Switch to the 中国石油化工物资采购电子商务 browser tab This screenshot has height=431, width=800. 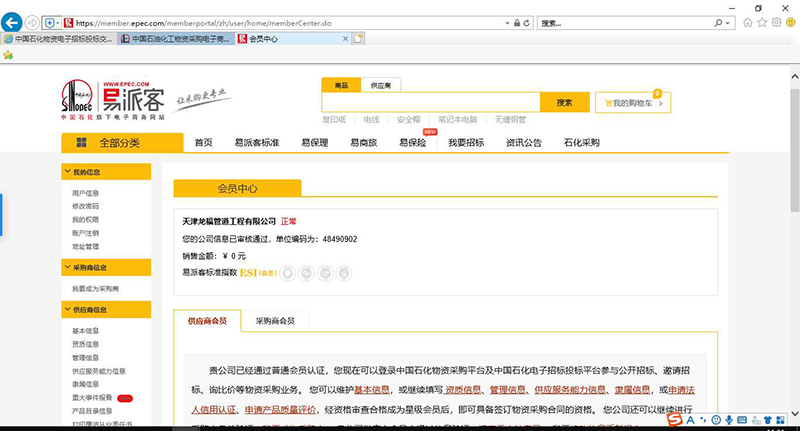point(177,39)
